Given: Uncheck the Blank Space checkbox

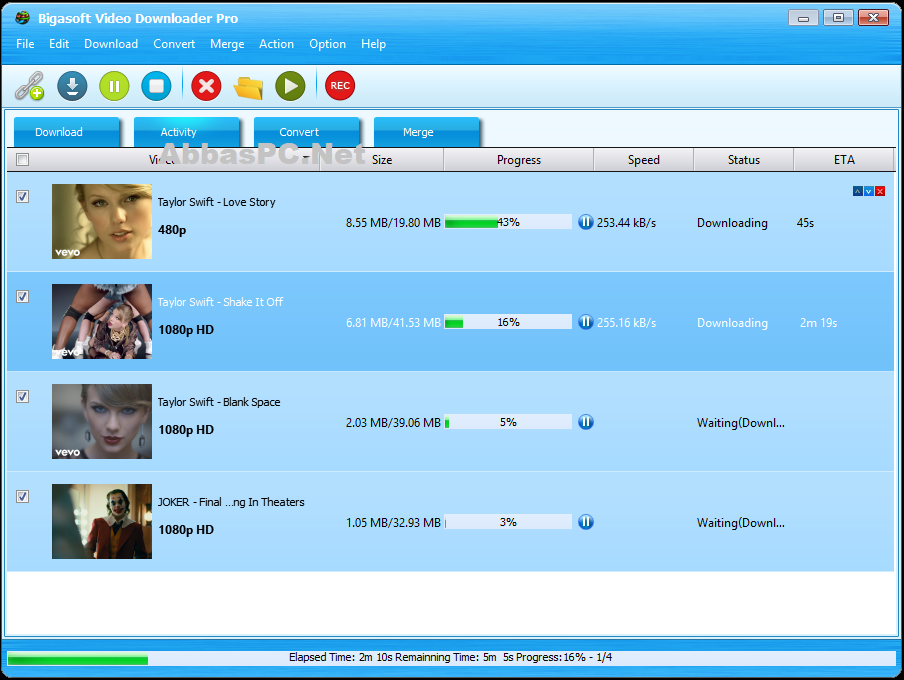Looking at the screenshot, I should [22, 397].
